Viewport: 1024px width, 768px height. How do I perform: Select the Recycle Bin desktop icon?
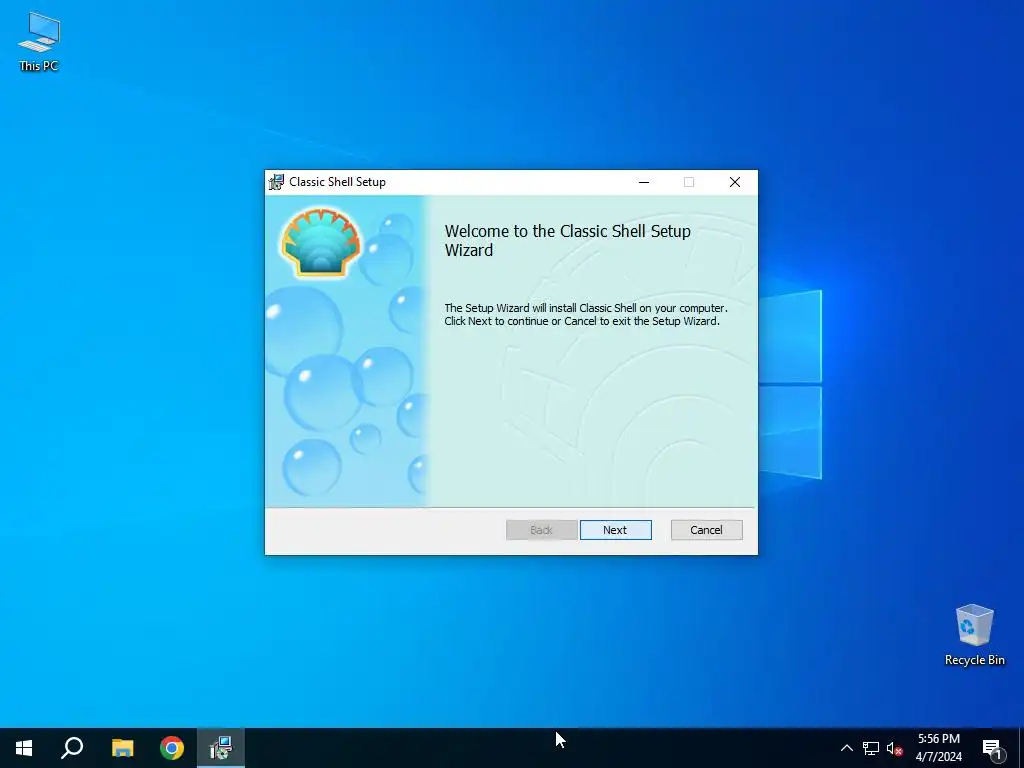coord(974,635)
